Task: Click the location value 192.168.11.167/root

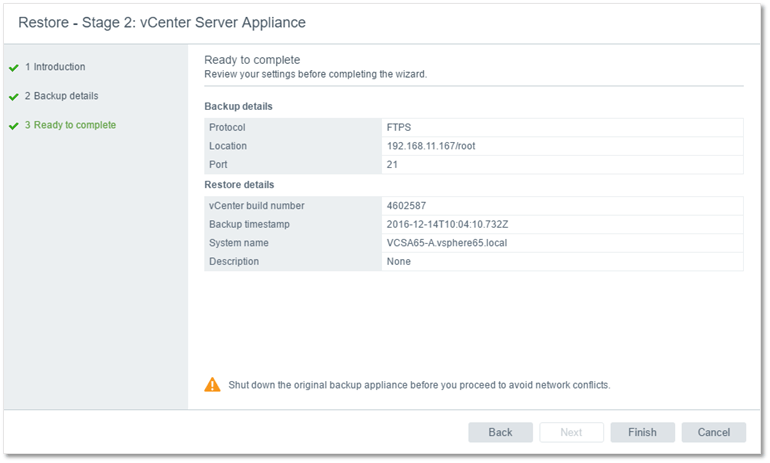Action: [x=431, y=146]
